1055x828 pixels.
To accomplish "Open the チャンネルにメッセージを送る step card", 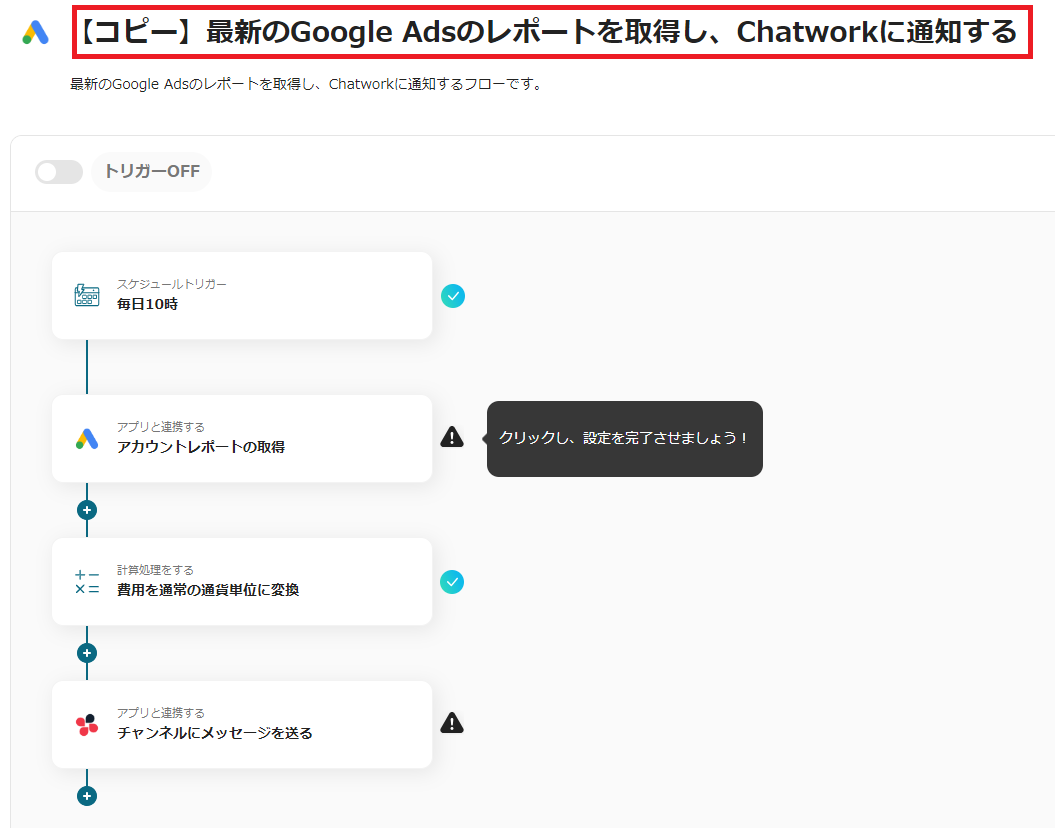I will coord(242,724).
